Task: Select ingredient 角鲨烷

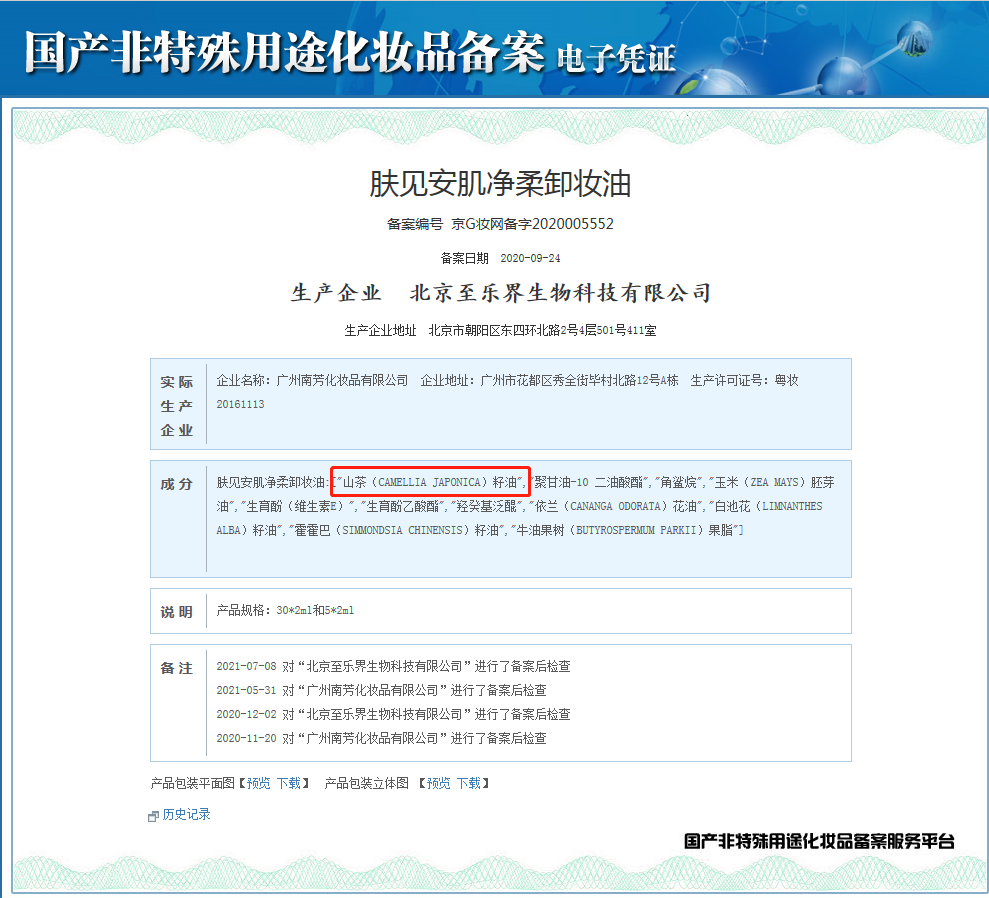Action: tap(679, 482)
